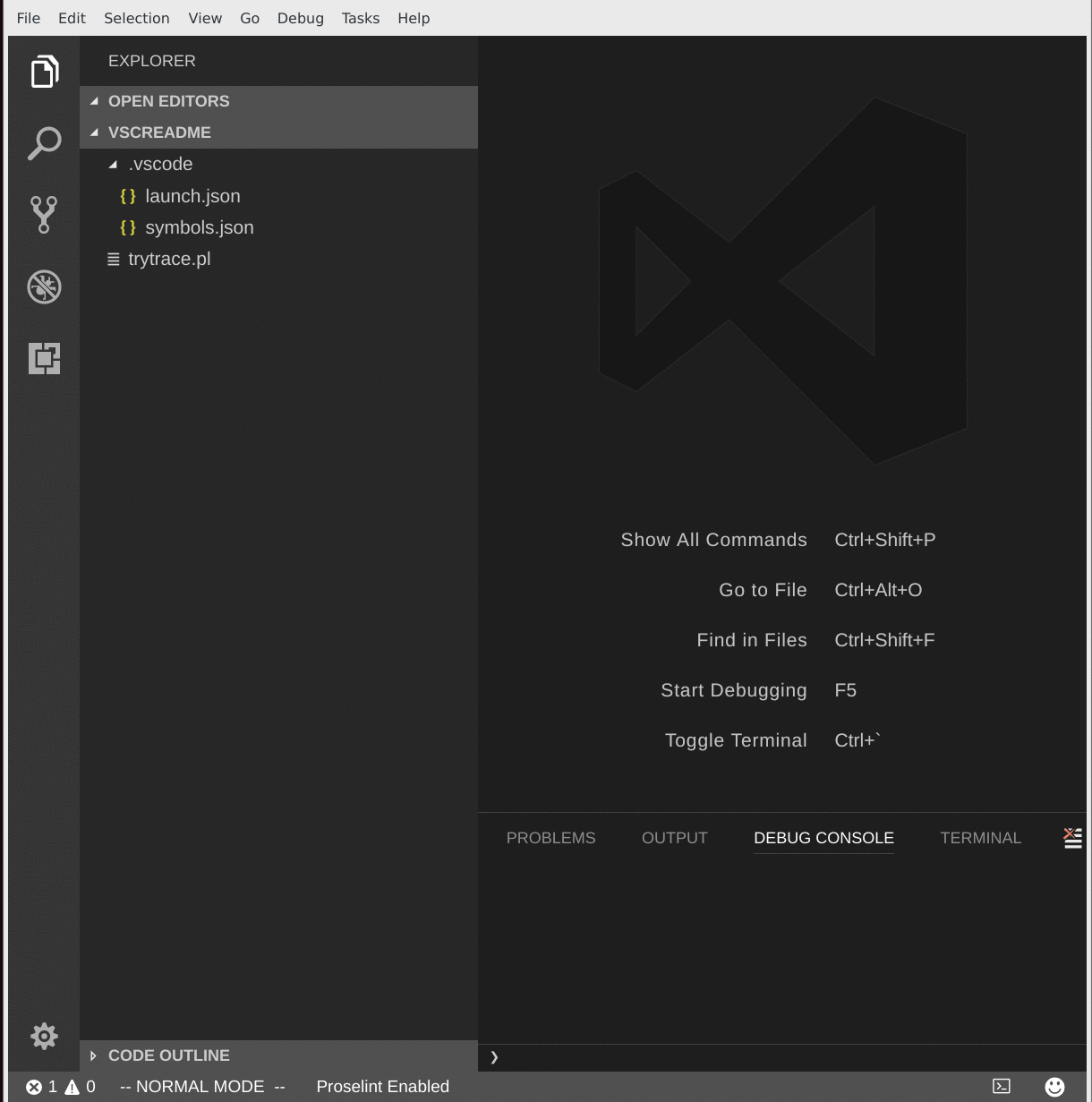Click Start Debugging hint text

734,690
